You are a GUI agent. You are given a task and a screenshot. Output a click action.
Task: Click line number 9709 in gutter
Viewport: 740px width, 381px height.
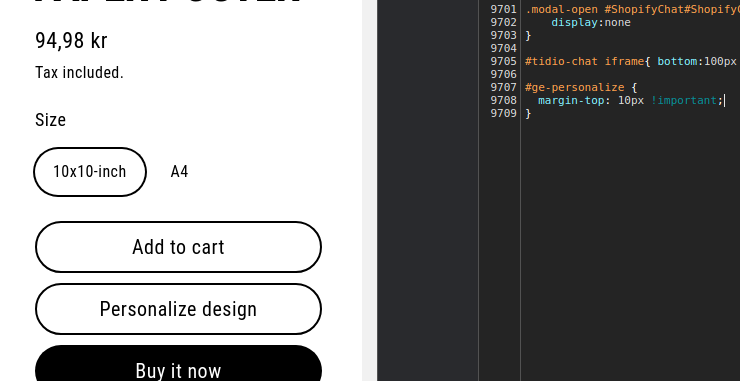(504, 113)
